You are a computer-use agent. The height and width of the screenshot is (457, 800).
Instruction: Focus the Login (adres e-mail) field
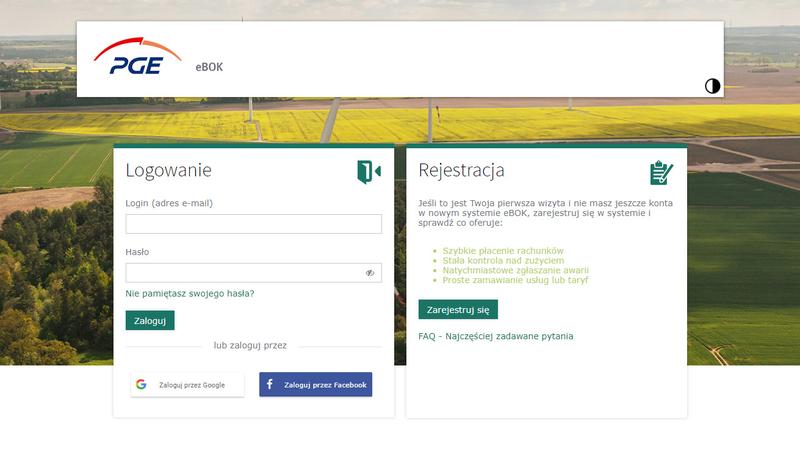click(253, 224)
